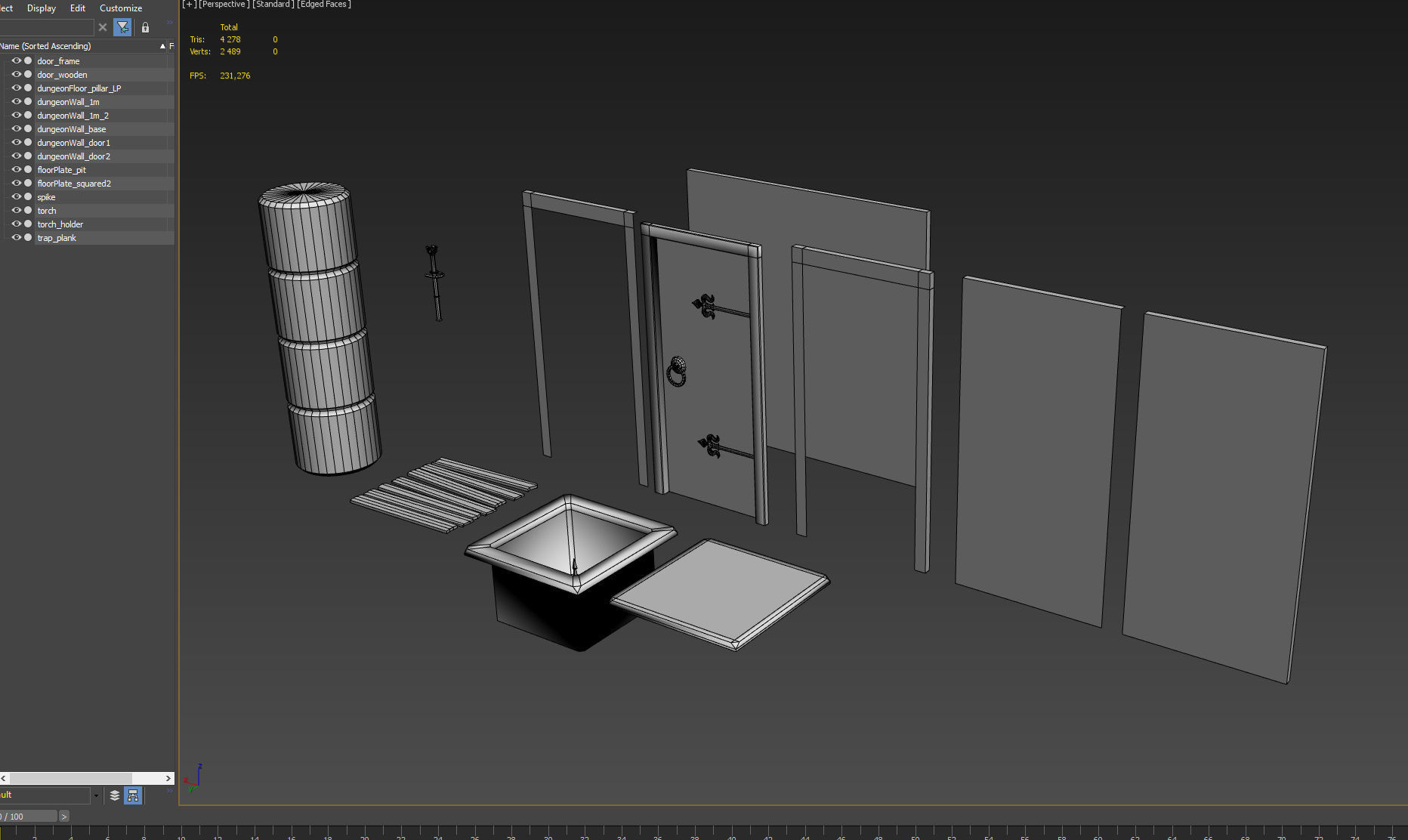Open the layer name dropdown arrow
1408x840 pixels.
96,795
